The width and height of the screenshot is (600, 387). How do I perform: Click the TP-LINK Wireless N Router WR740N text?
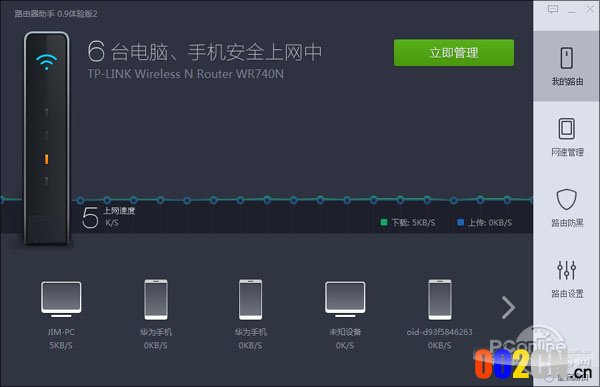tap(186, 74)
